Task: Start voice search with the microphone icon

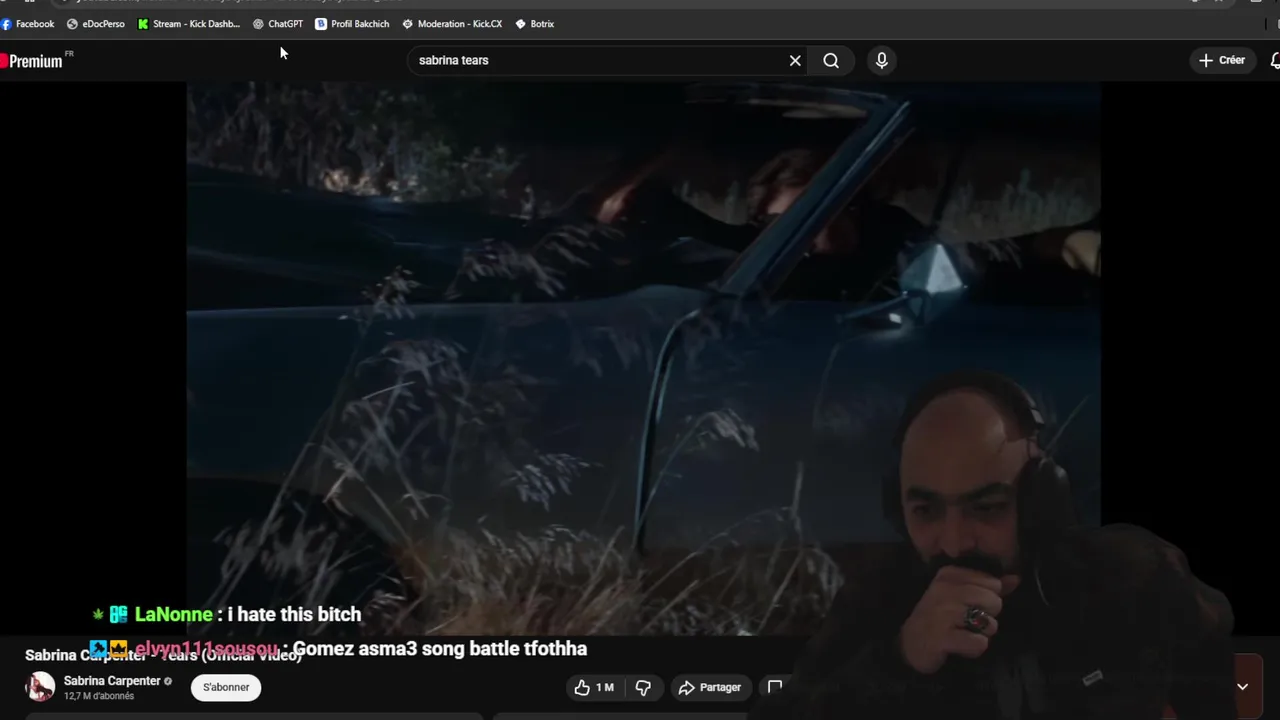Action: [881, 61]
